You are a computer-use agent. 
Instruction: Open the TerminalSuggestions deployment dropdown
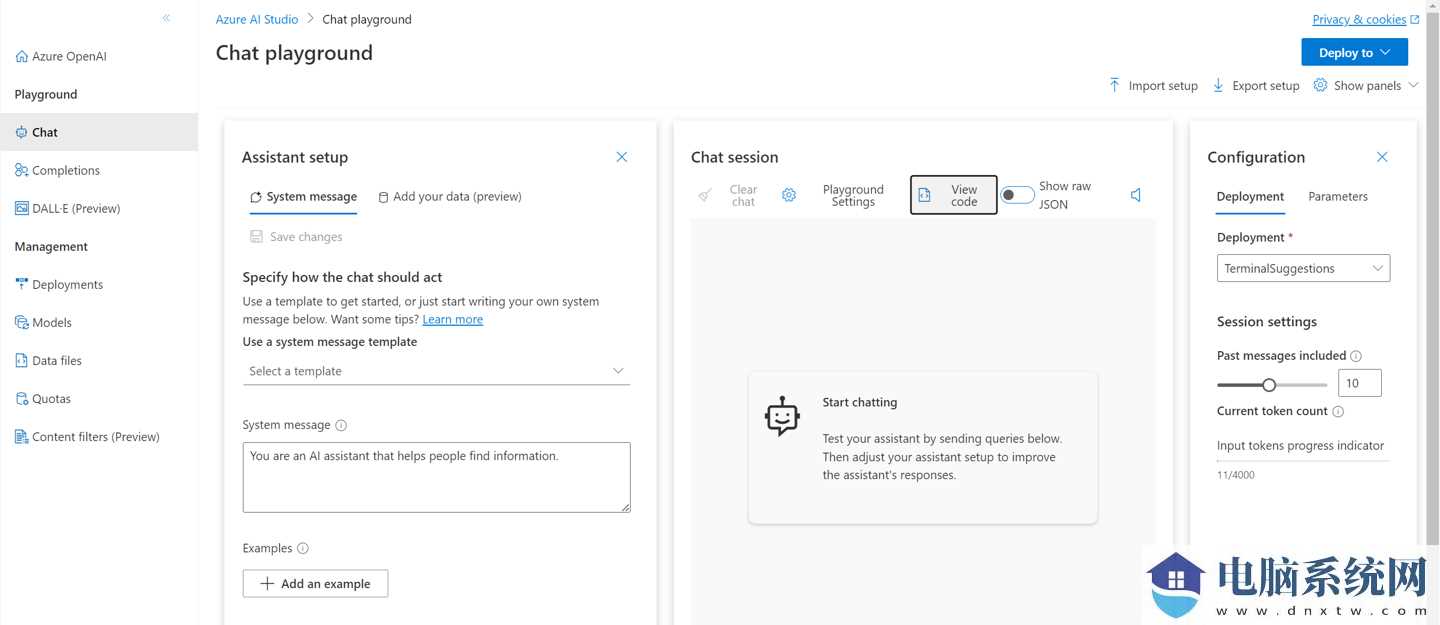coord(1303,268)
